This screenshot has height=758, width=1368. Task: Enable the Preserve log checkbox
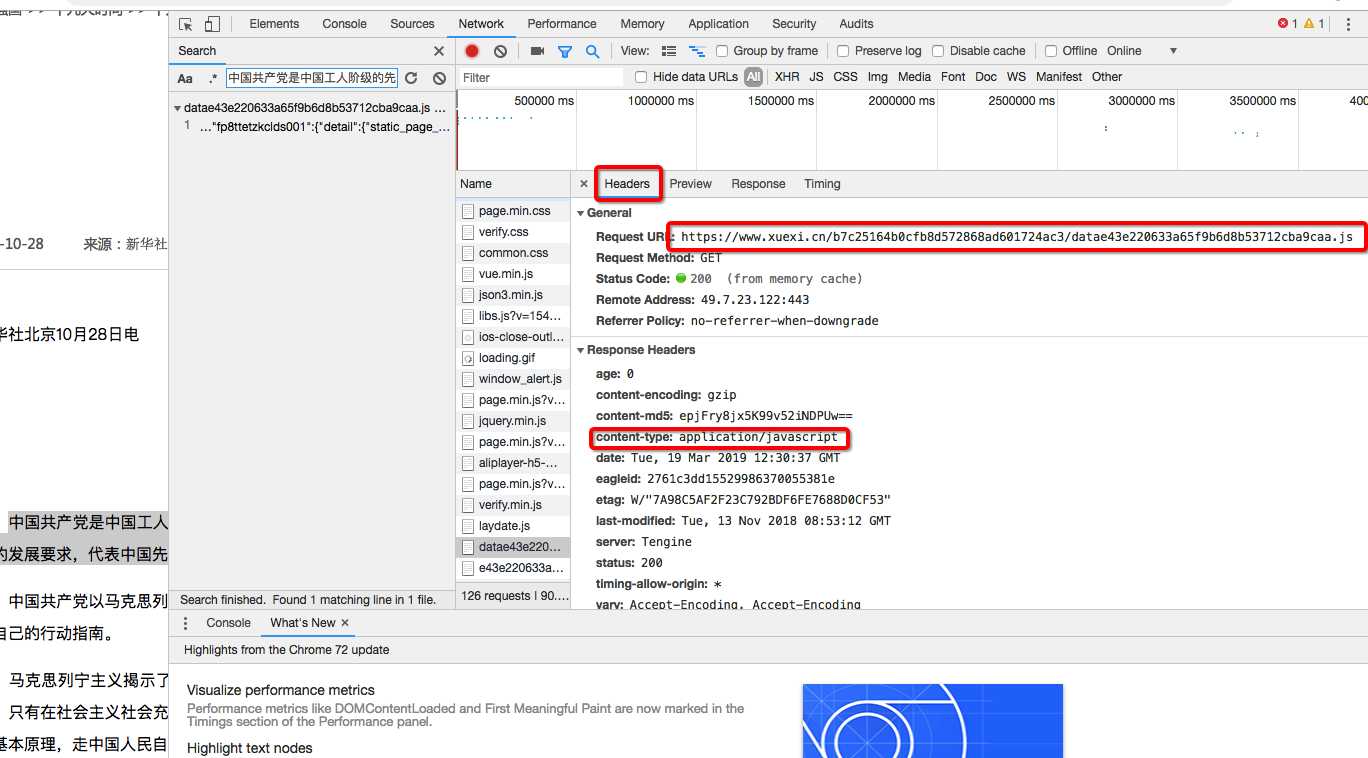pos(843,51)
